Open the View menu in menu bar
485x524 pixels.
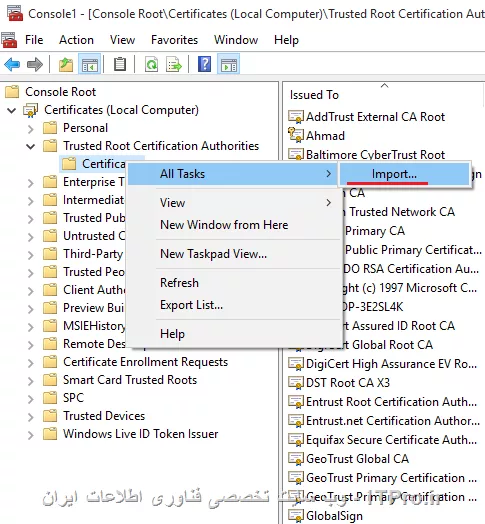(x=122, y=40)
